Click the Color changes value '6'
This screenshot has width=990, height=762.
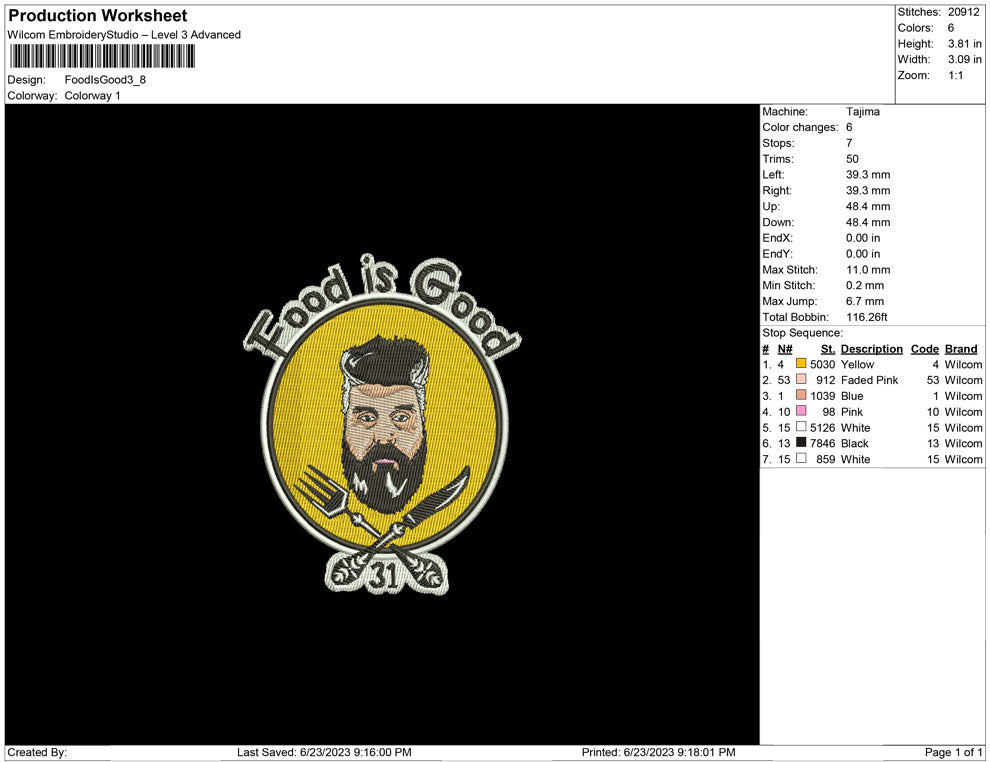849,128
